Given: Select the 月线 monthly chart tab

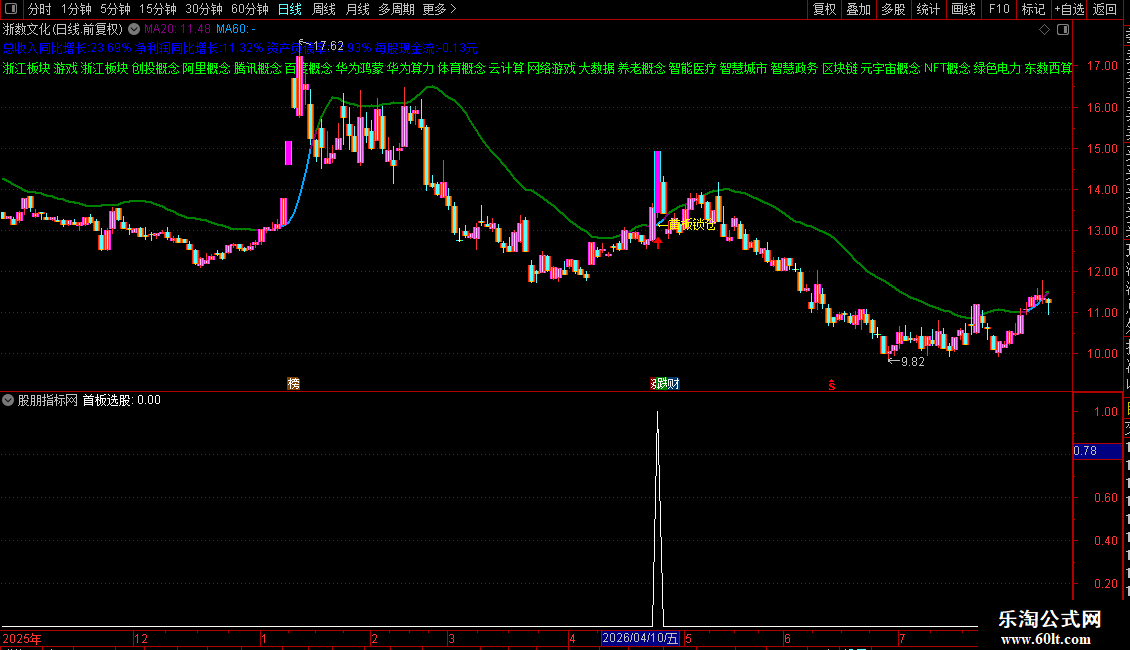Looking at the screenshot, I should [x=357, y=9].
